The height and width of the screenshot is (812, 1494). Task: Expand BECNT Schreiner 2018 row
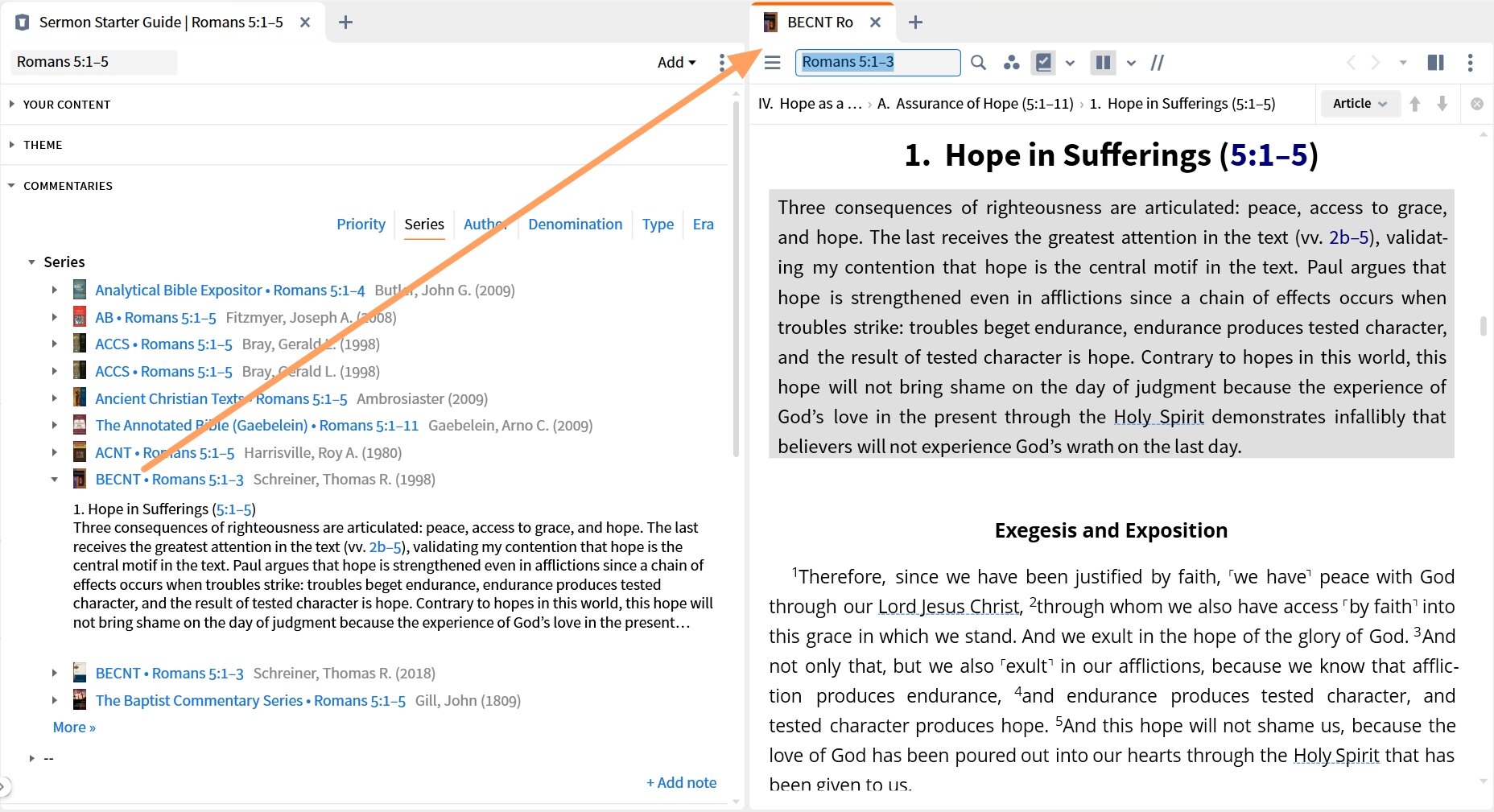[55, 674]
